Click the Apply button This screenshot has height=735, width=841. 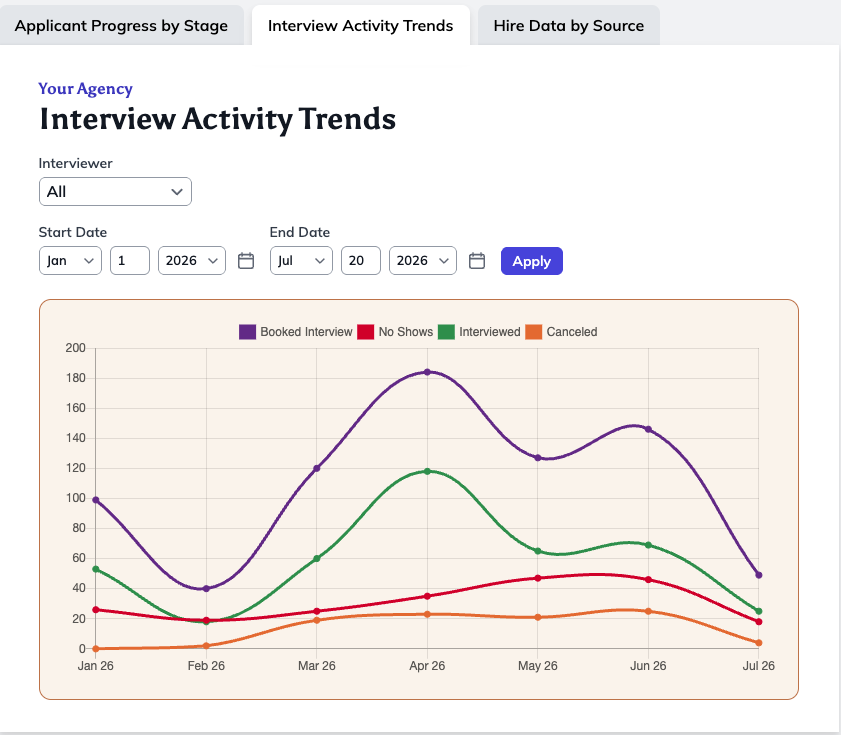click(x=532, y=261)
